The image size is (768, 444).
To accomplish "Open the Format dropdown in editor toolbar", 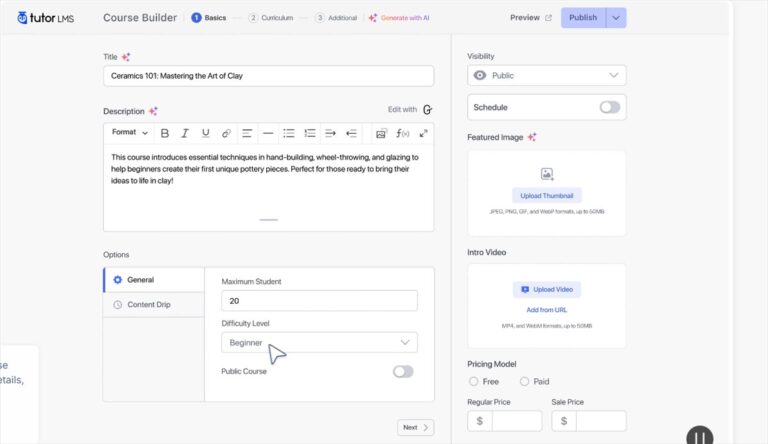I will [x=129, y=133].
